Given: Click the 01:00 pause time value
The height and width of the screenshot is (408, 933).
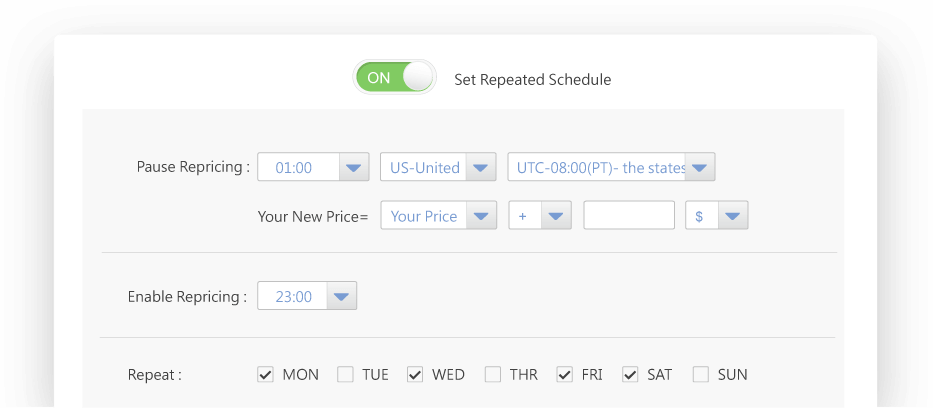Looking at the screenshot, I should tap(294, 168).
